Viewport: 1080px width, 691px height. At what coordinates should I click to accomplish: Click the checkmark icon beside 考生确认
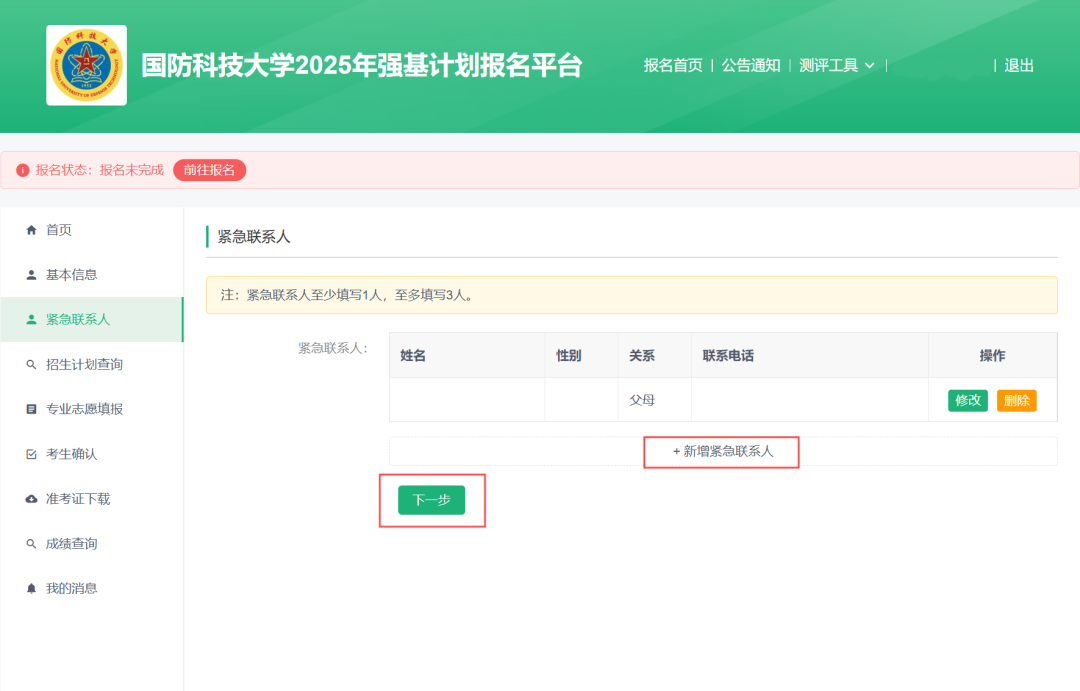coord(31,454)
